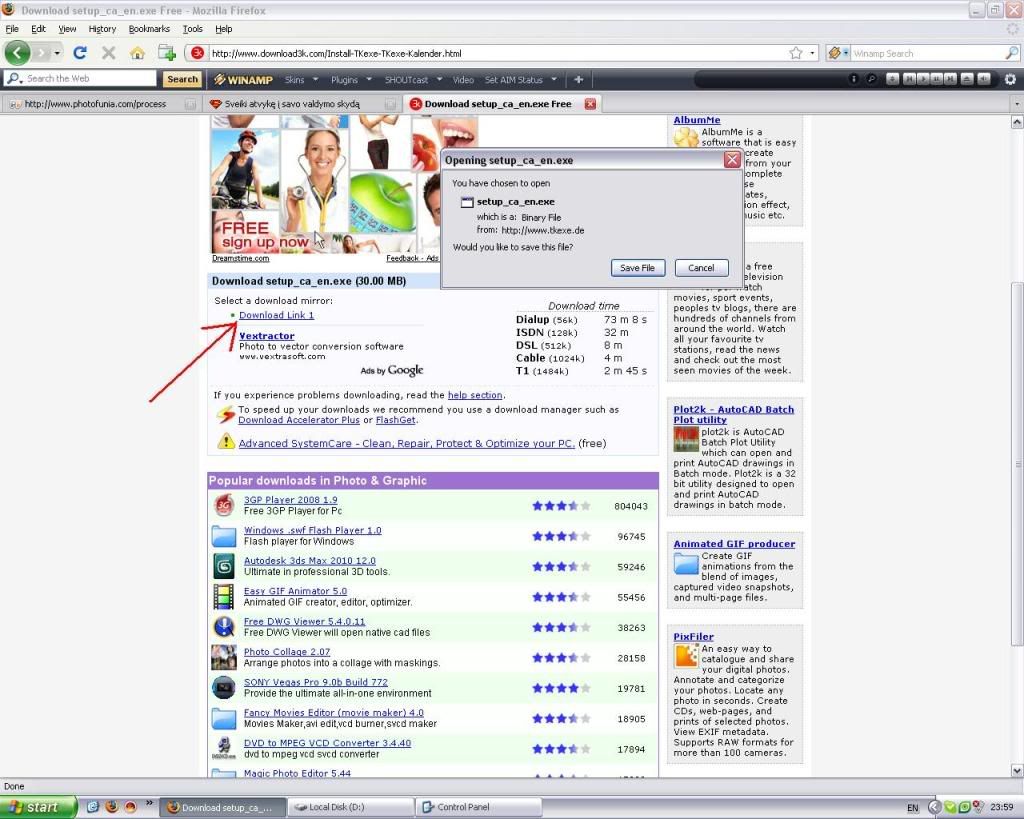This screenshot has width=1024, height=819.
Task: Click Cancel in the download dialog
Action: point(701,268)
